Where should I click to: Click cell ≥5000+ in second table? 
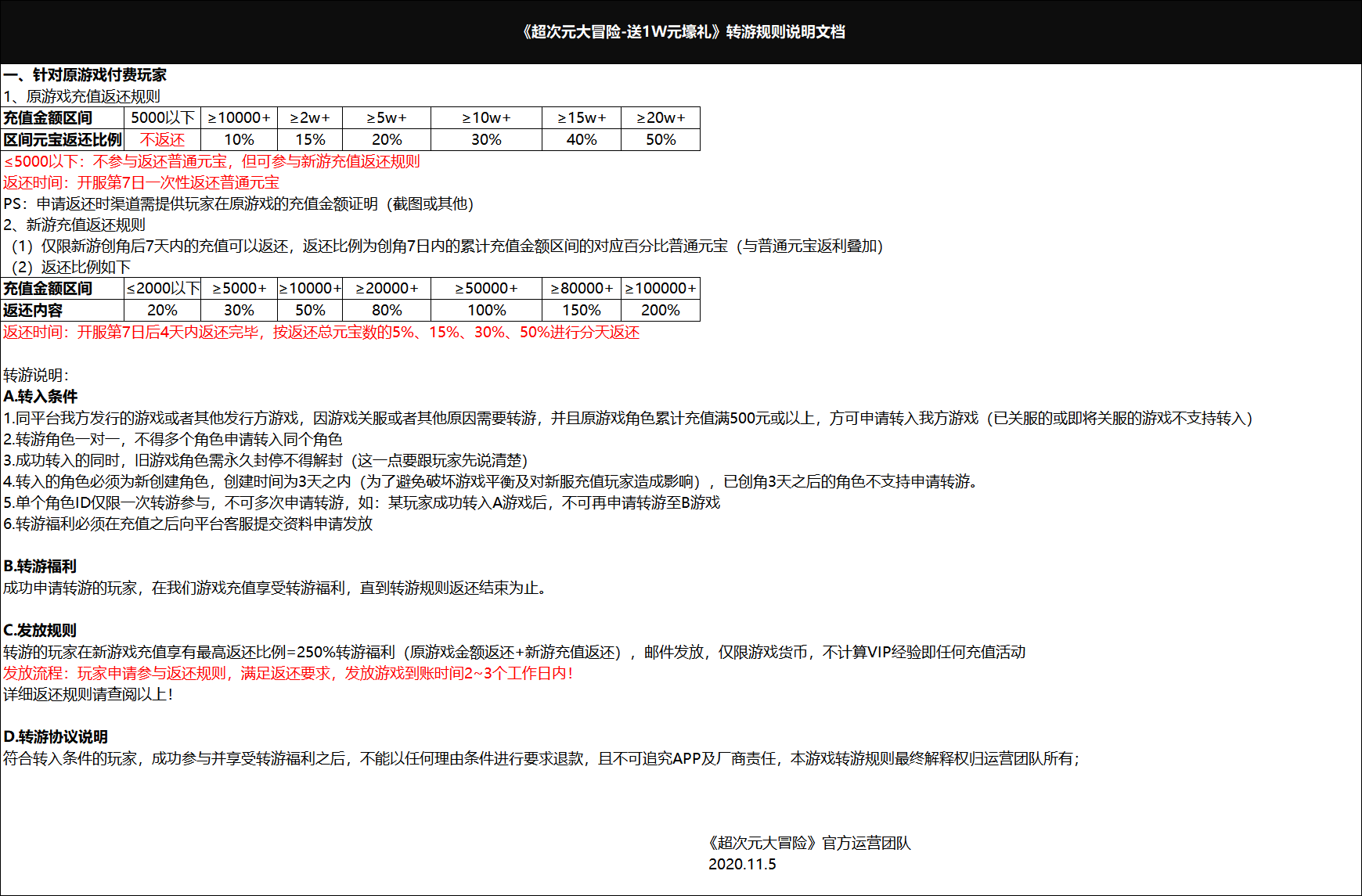tap(240, 288)
